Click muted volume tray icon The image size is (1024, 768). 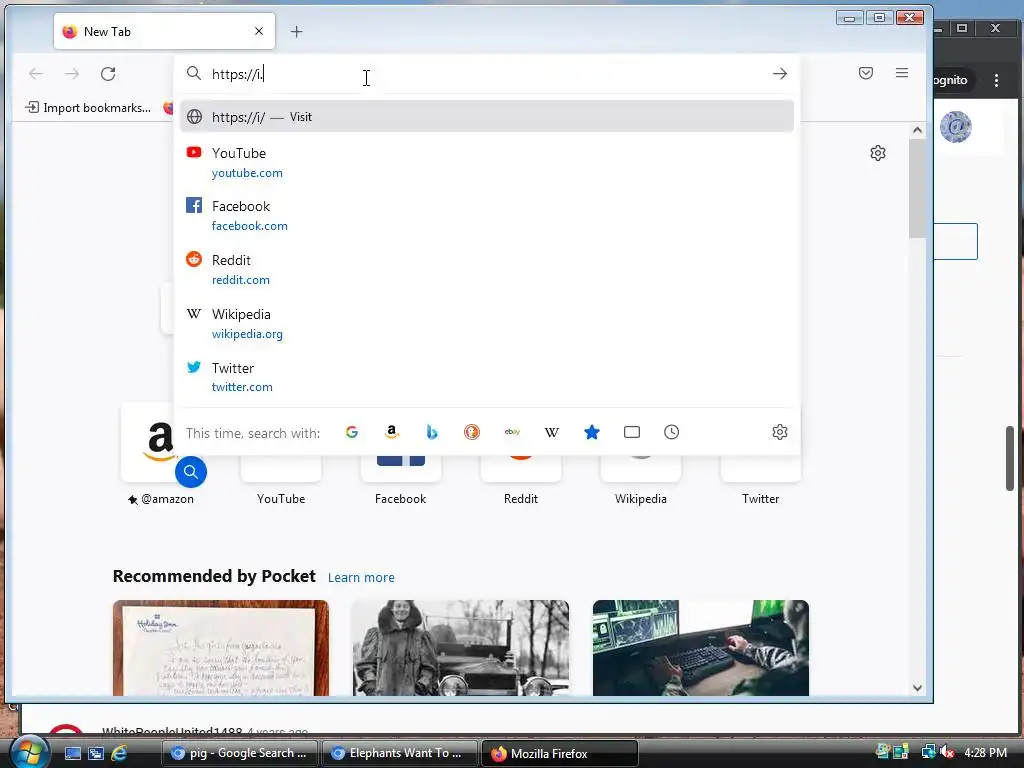tap(947, 753)
